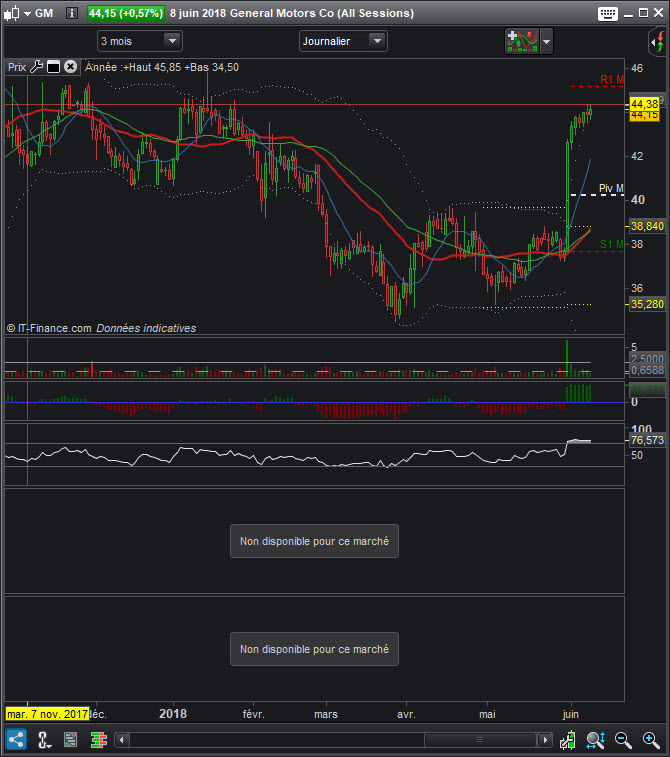Click the green 44,15 (+0,57%) price badge
670x757 pixels.
tap(126, 13)
